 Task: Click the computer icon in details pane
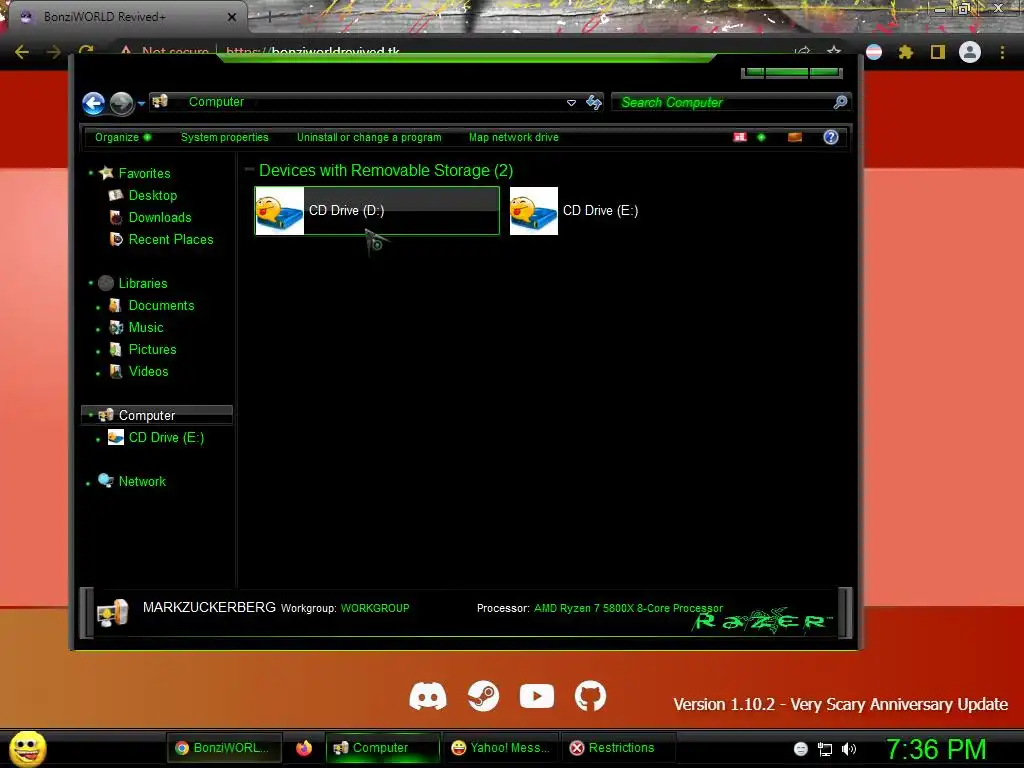(112, 613)
